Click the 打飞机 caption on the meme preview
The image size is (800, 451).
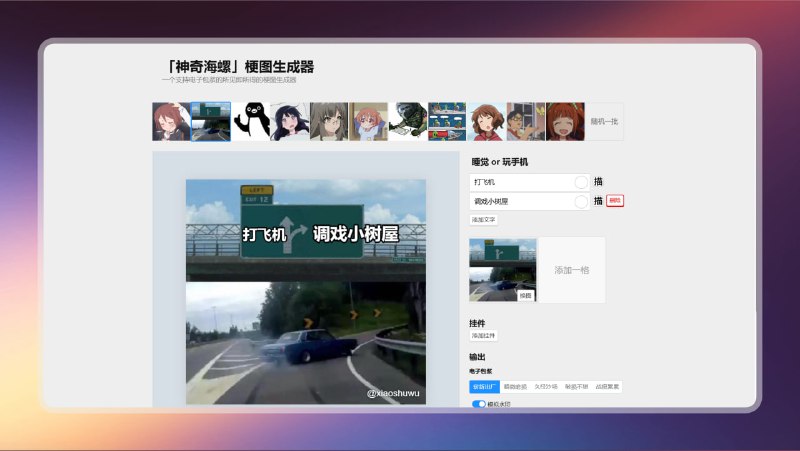point(264,235)
